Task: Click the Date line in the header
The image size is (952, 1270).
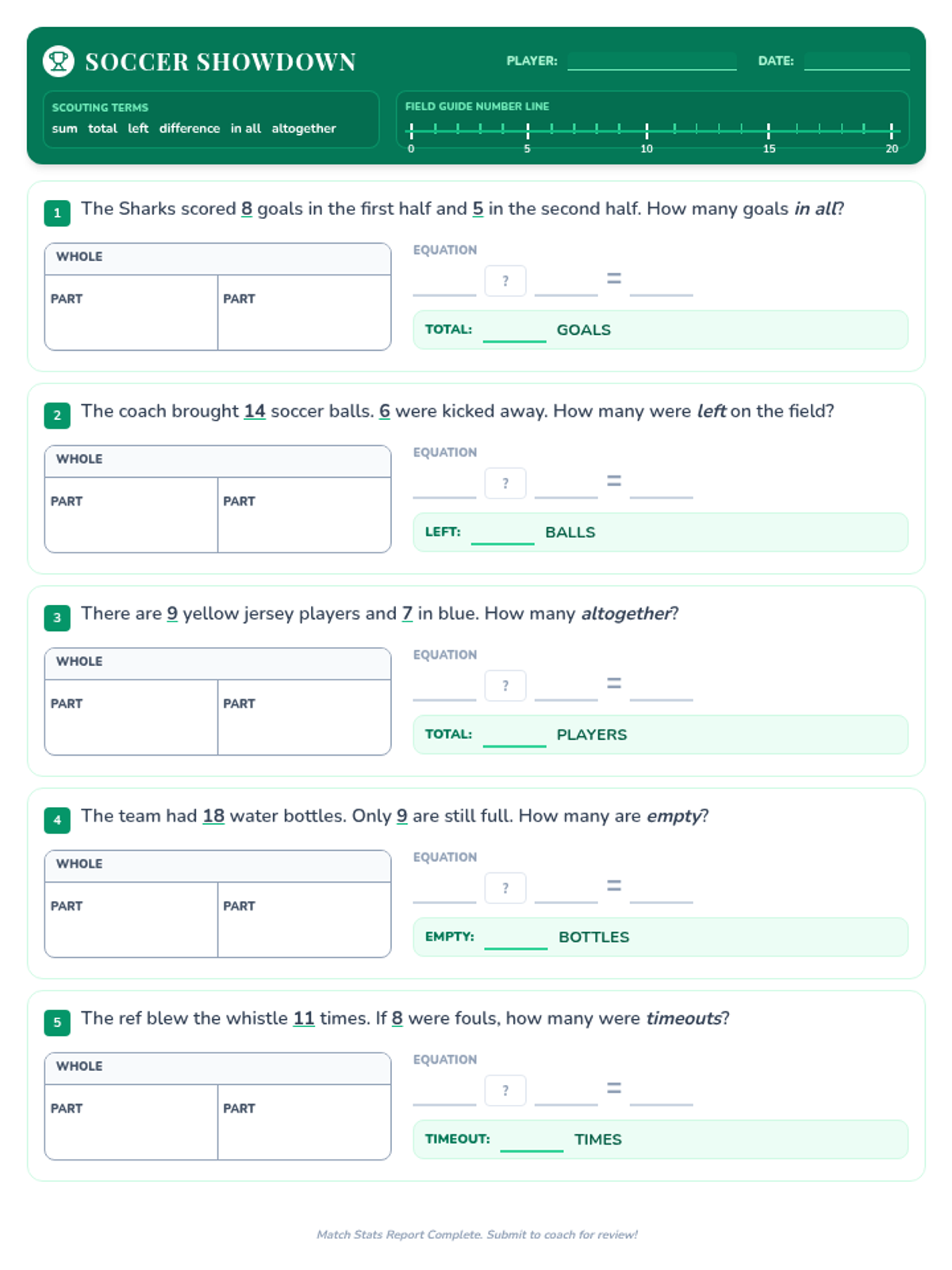Action: coord(857,62)
